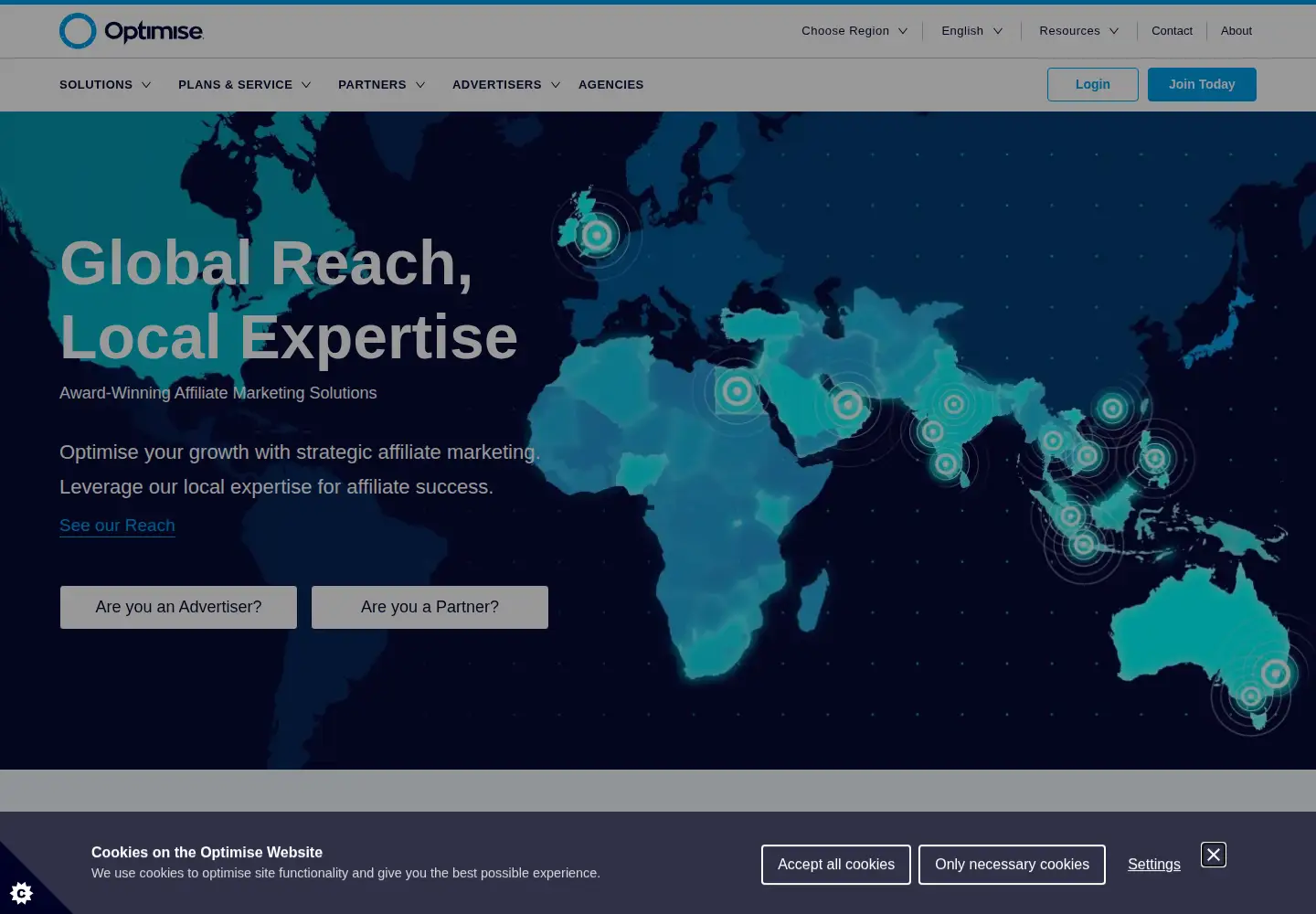
Task: Click the Join Today button
Action: (1202, 84)
